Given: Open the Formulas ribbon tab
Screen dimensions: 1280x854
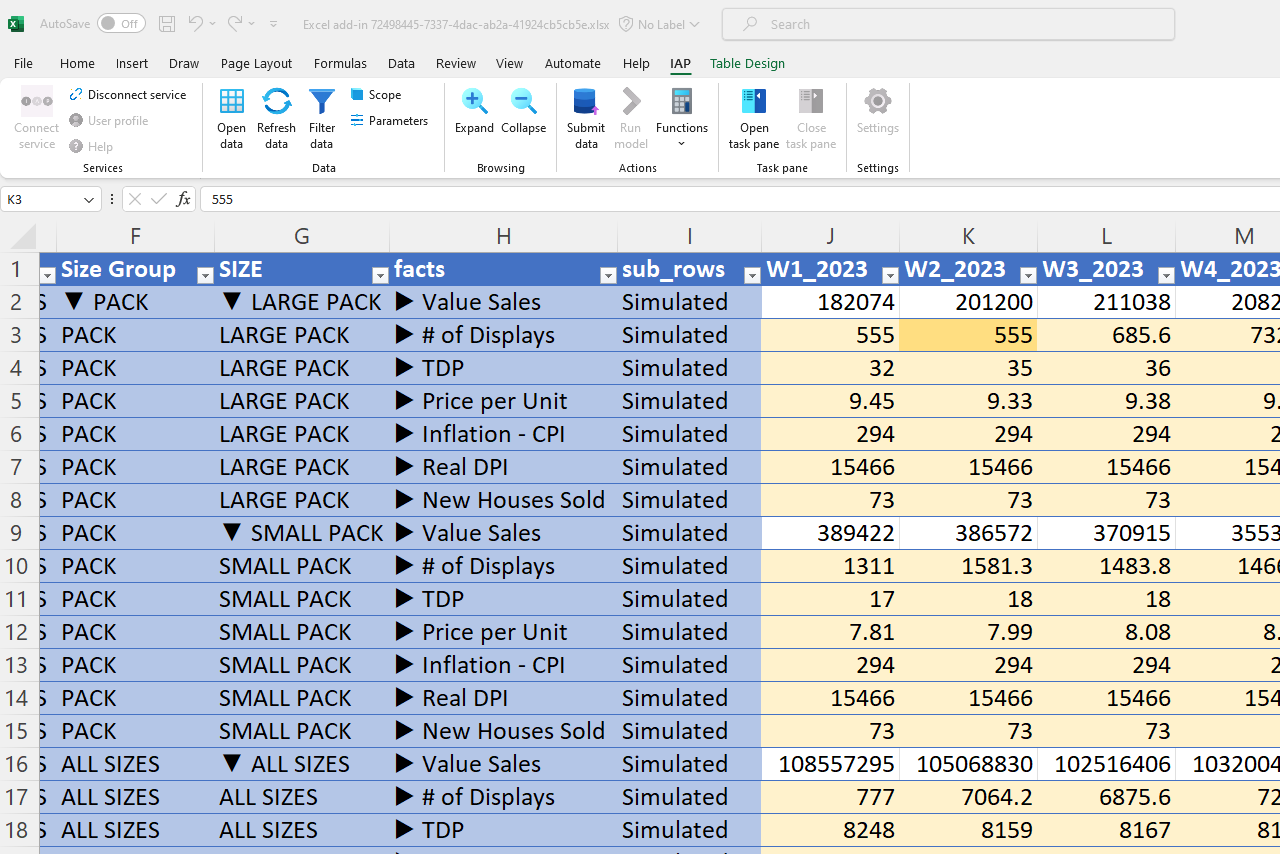Looking at the screenshot, I should click(x=340, y=63).
